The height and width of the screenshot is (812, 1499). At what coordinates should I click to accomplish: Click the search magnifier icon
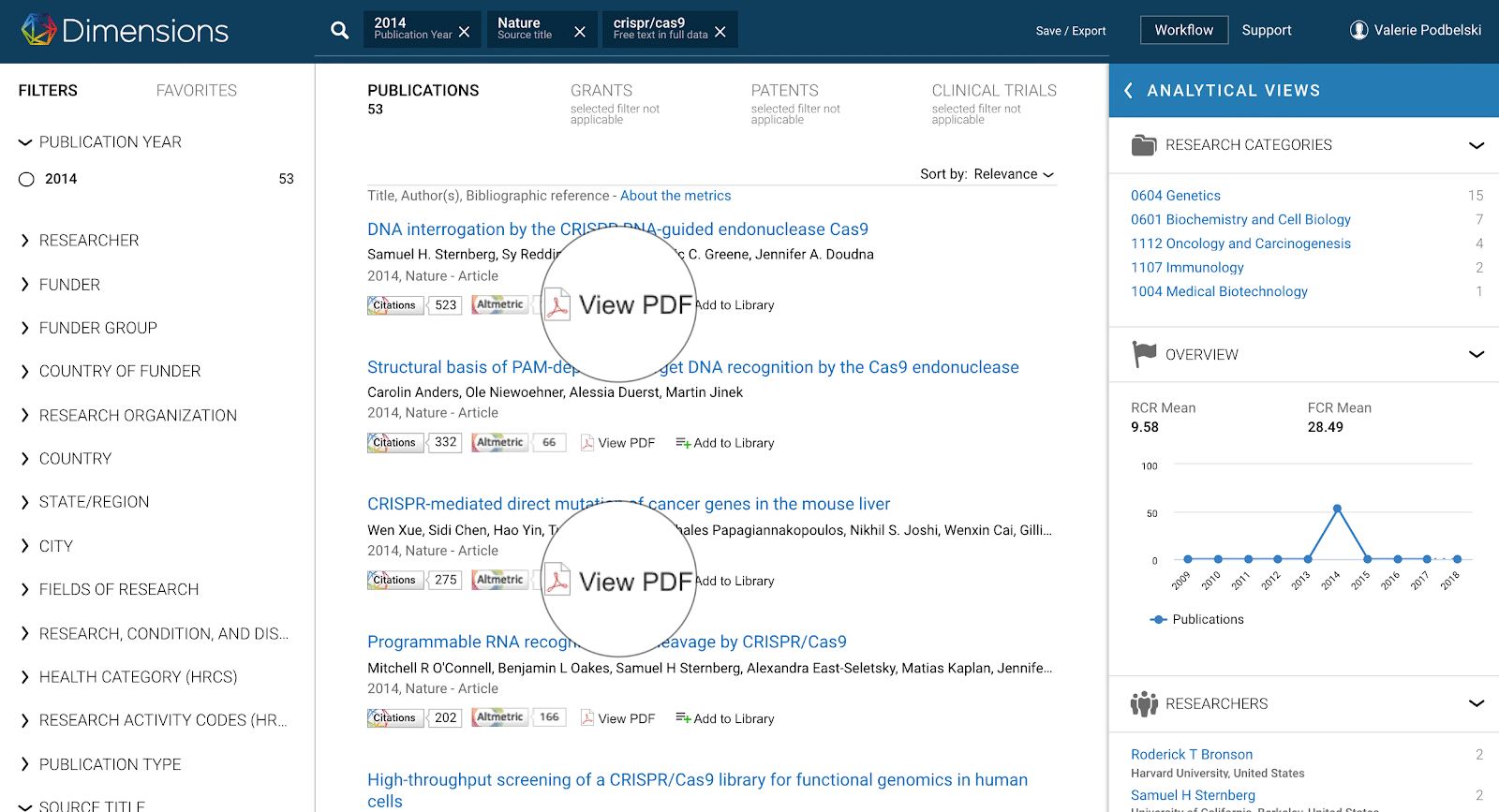339,31
